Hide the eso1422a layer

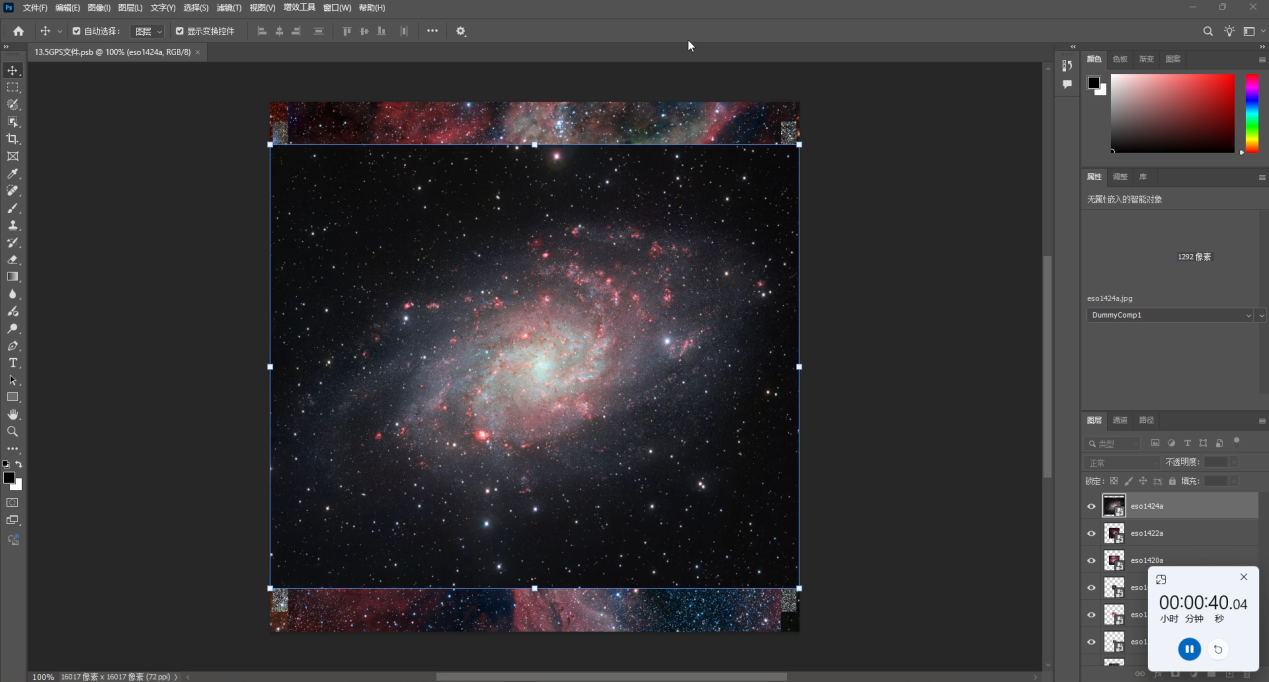coord(1091,534)
